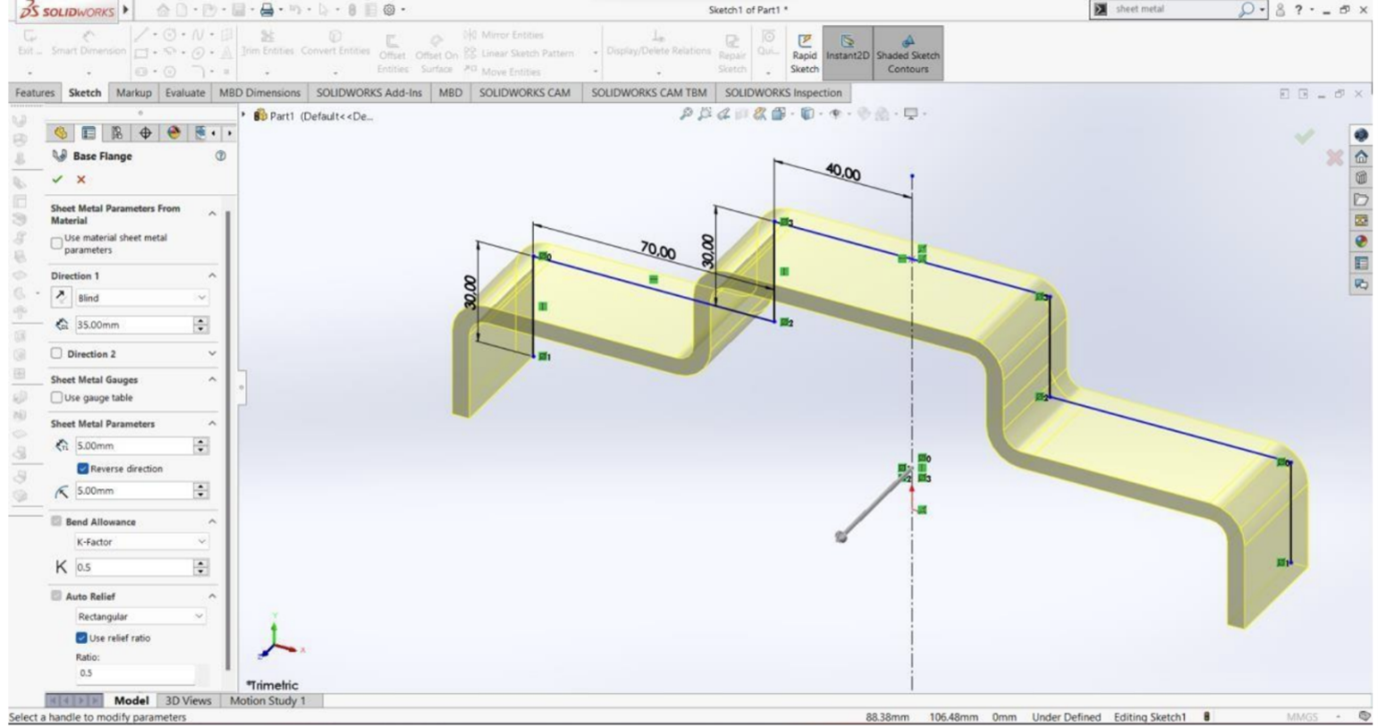Open the Rectangular auto relief dropdown
Image resolution: width=1378 pixels, height=728 pixels.
click(x=139, y=616)
